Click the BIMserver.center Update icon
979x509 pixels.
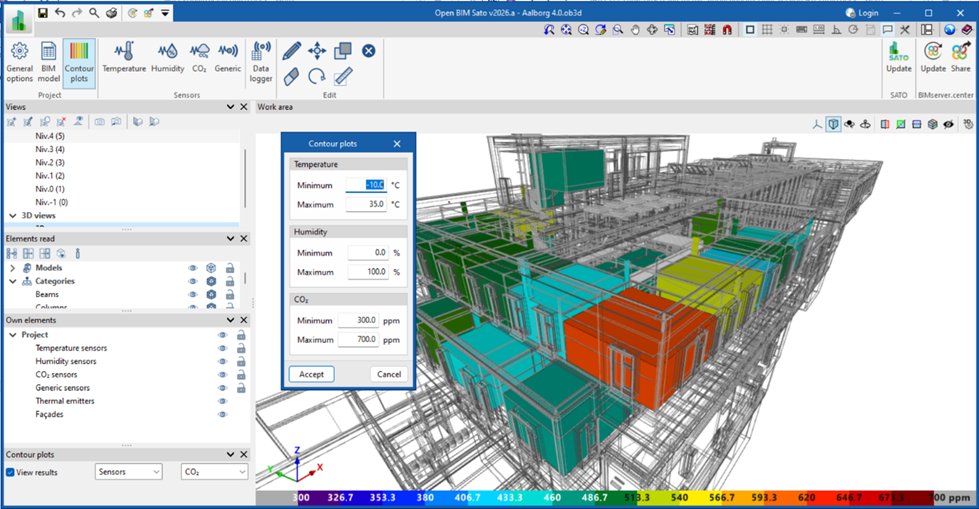[x=933, y=57]
